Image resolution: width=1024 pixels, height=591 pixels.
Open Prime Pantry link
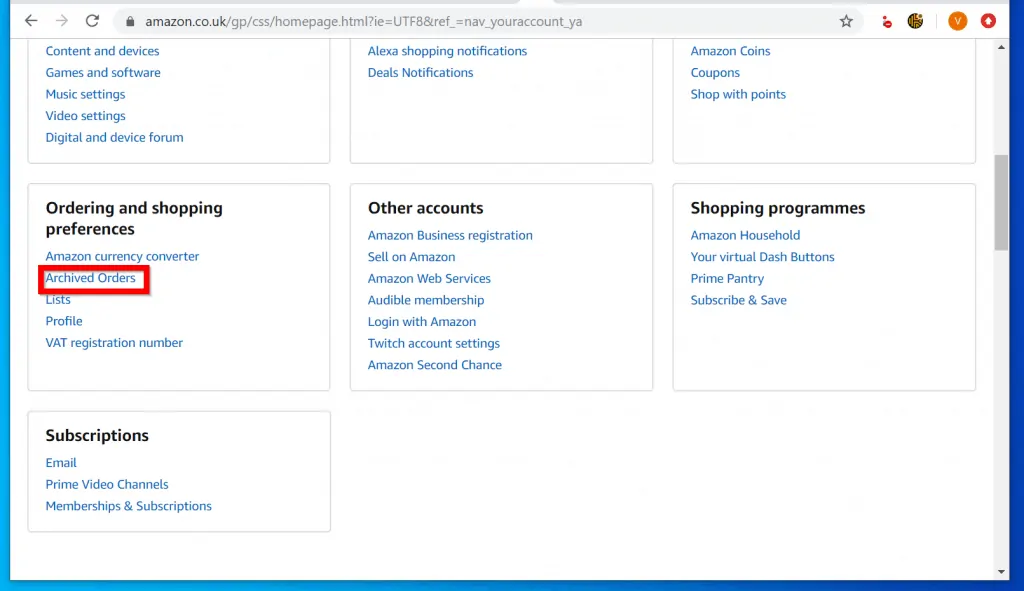pyautogui.click(x=728, y=278)
